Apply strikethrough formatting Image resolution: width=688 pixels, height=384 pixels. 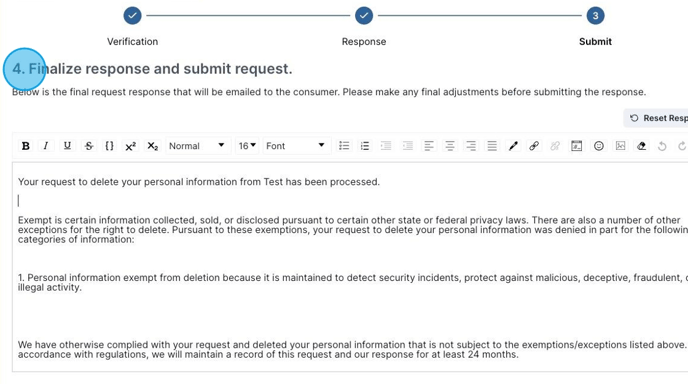pyautogui.click(x=89, y=146)
